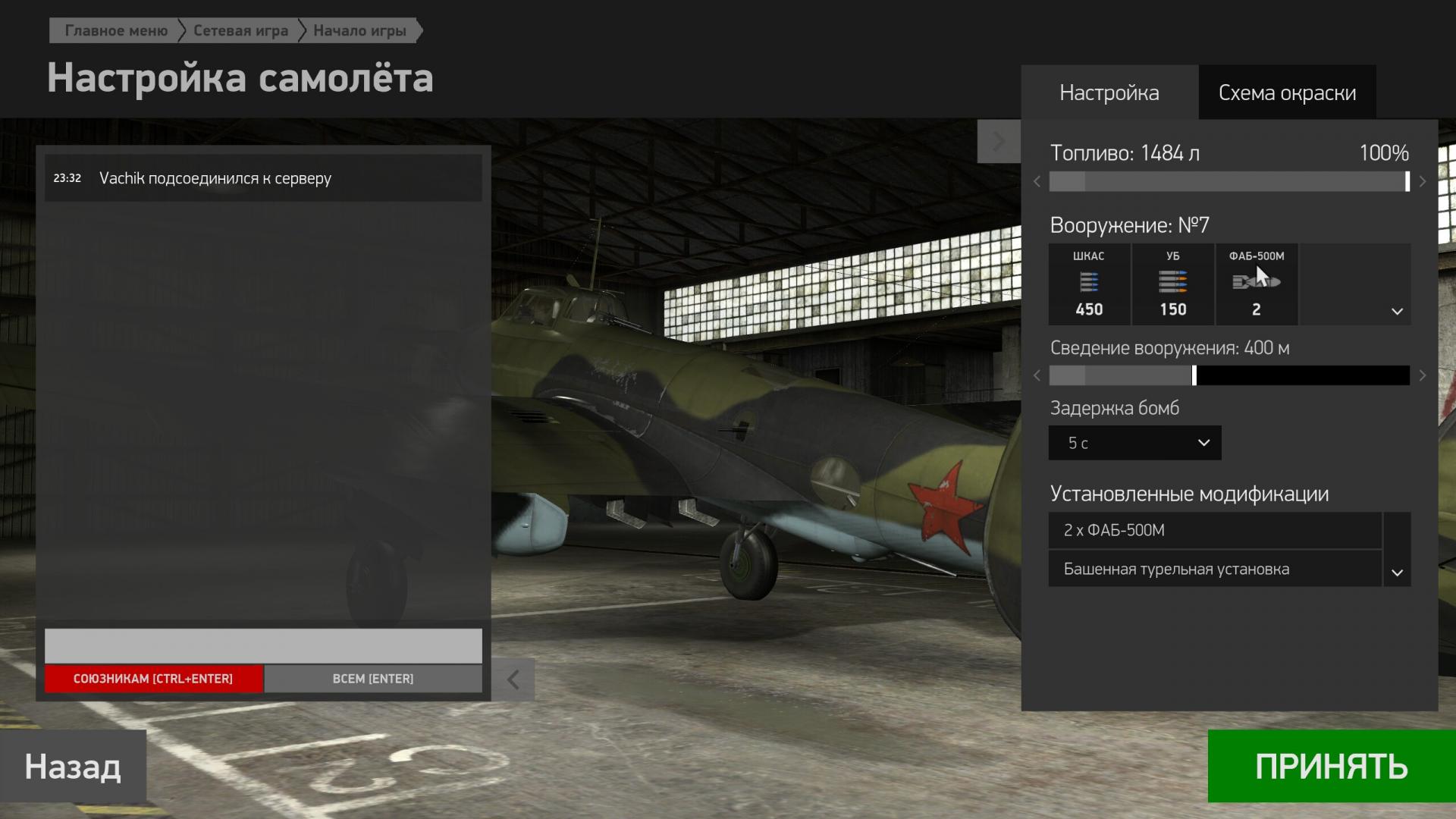This screenshot has width=1456, height=819.
Task: Select the УБ gun ammo icon
Action: click(1172, 284)
